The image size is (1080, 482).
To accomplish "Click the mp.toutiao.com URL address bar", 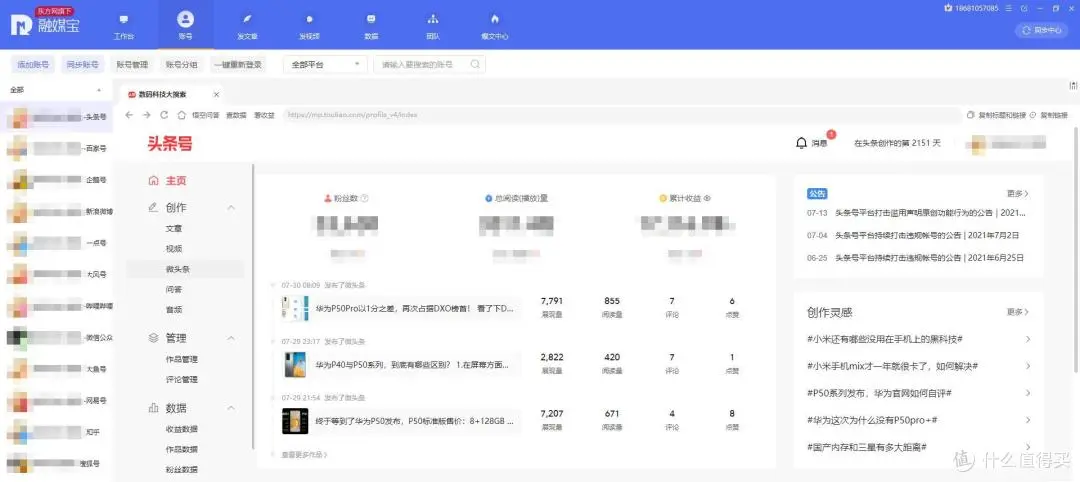I will point(622,115).
